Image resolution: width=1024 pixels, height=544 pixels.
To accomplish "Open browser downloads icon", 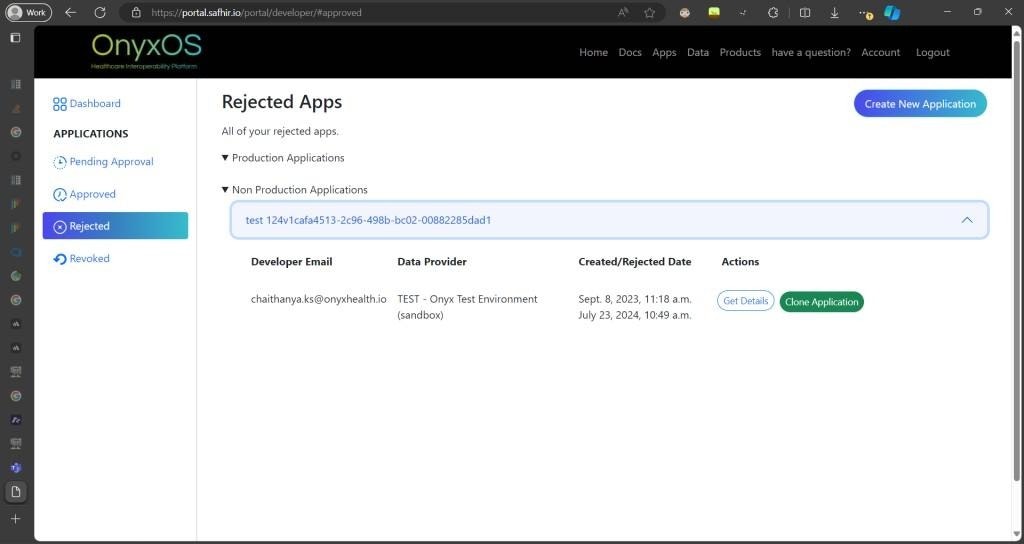I will (x=834, y=13).
